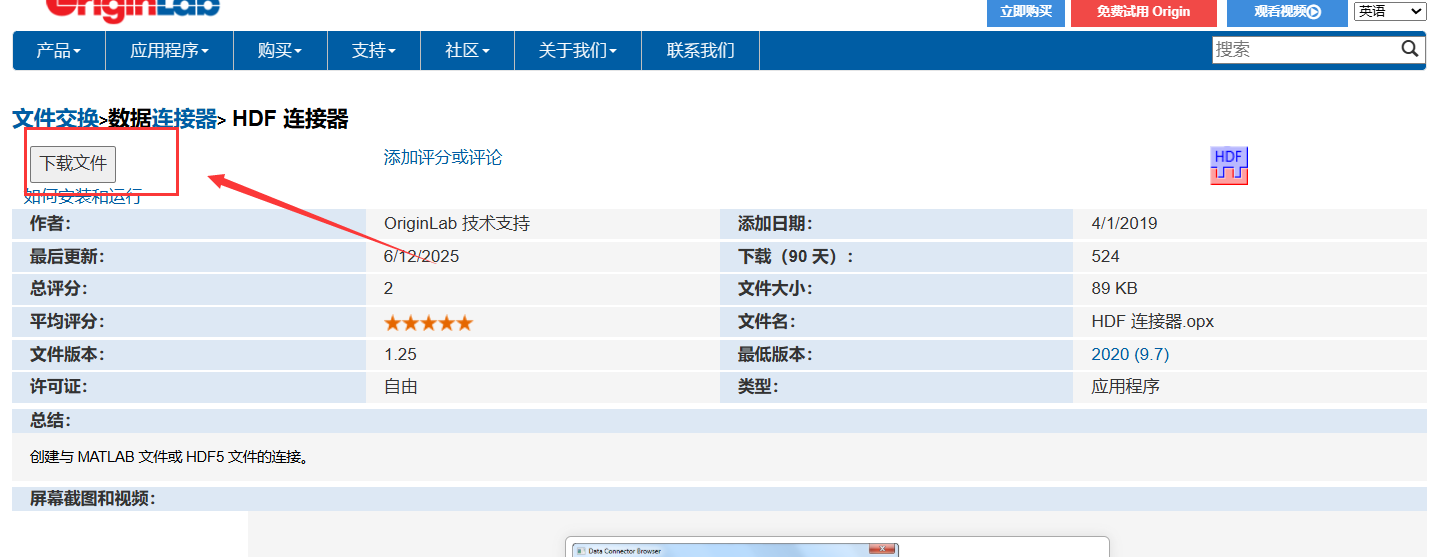Select the total ratings value 2

388,289
